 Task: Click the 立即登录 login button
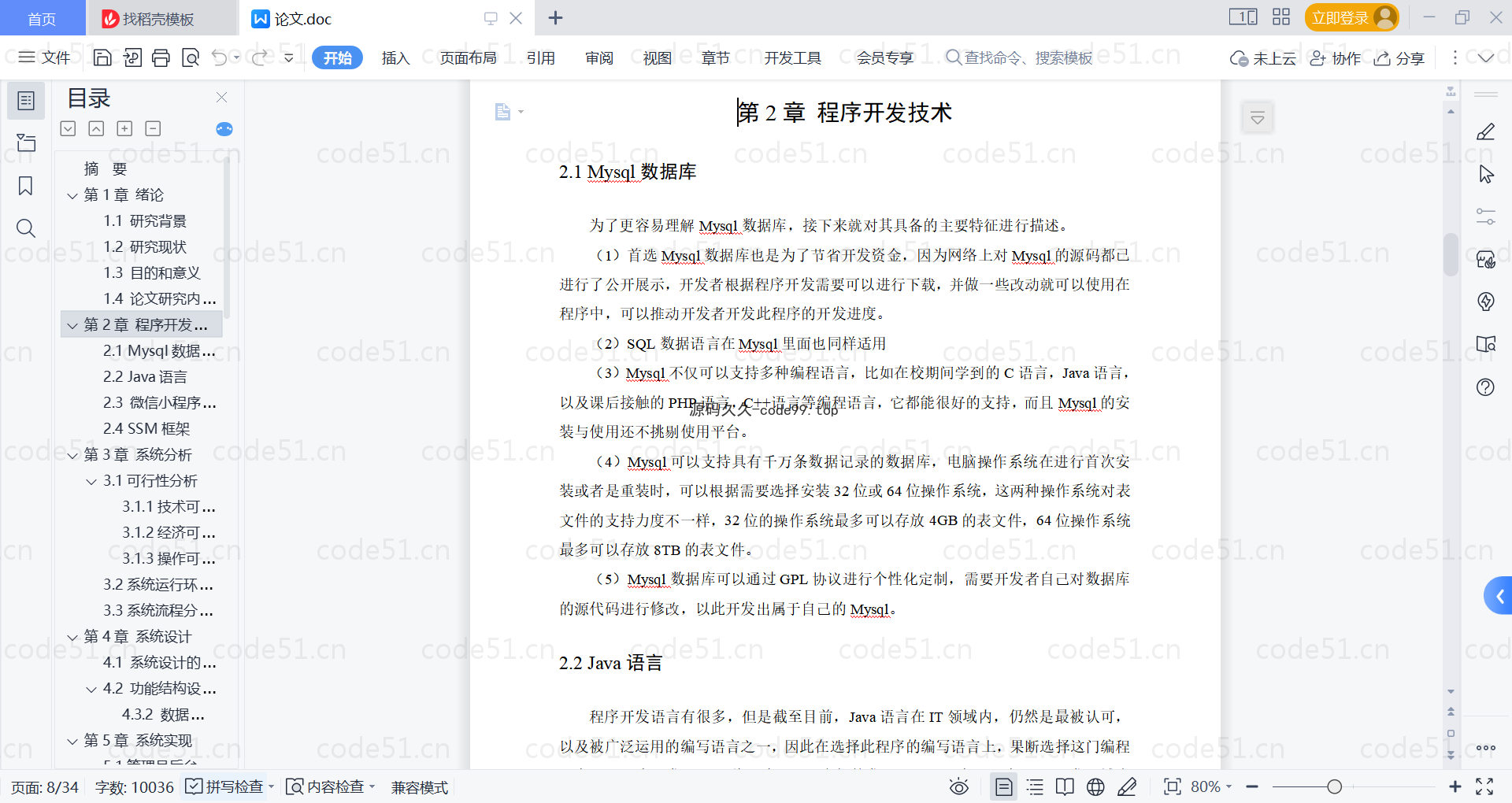point(1351,17)
